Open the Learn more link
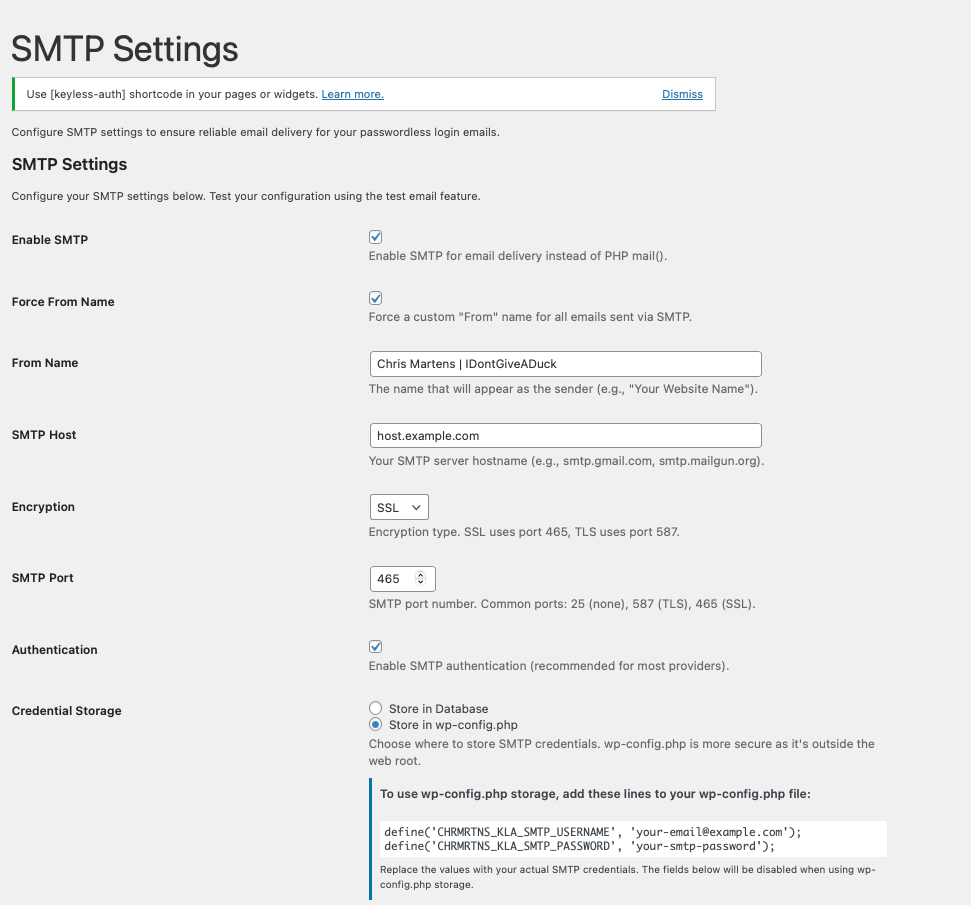This screenshot has height=905, width=971. point(352,94)
